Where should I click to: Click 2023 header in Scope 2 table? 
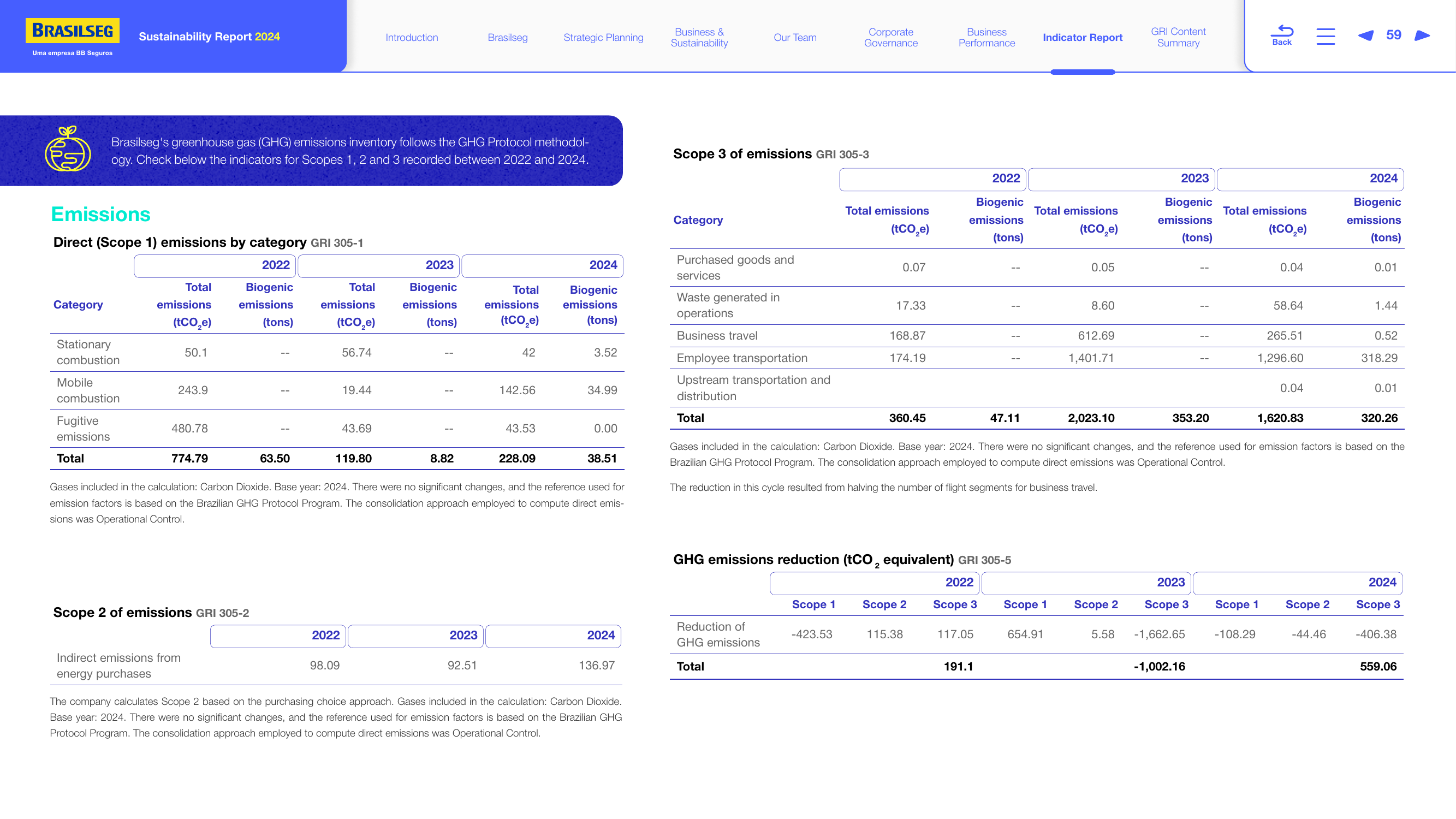point(416,636)
